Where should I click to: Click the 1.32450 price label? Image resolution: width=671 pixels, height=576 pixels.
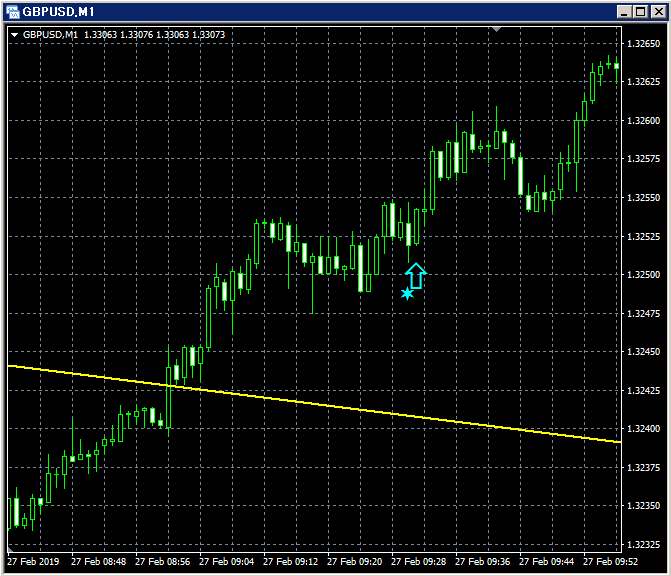(643, 351)
